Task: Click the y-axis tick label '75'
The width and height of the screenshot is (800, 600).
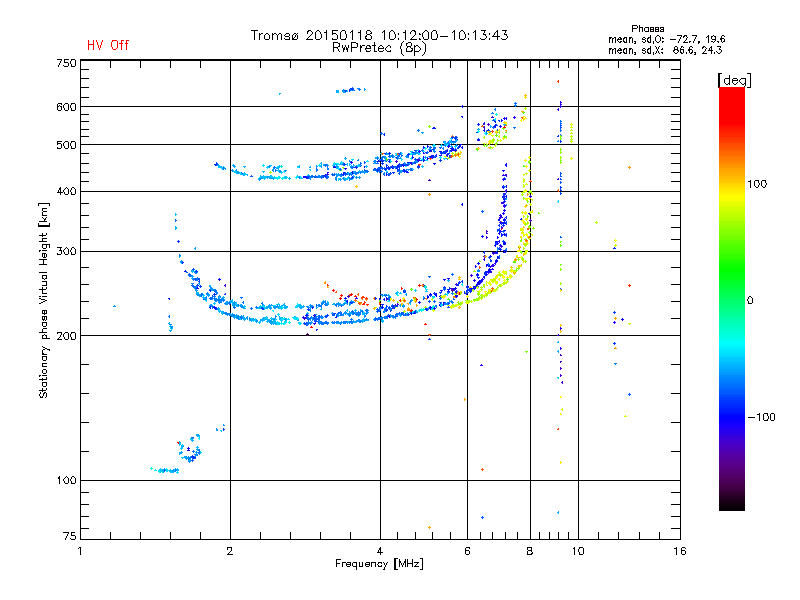Action: point(70,536)
